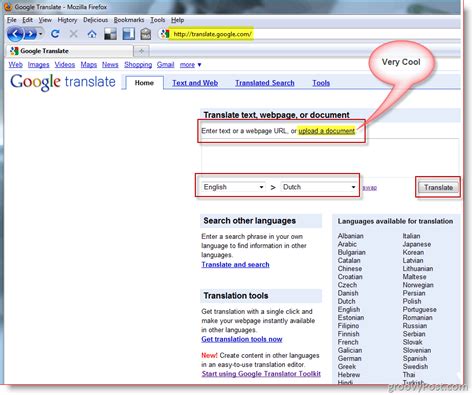Go back with the browser Back arrow
This screenshot has width=474, height=395.
(x=15, y=34)
